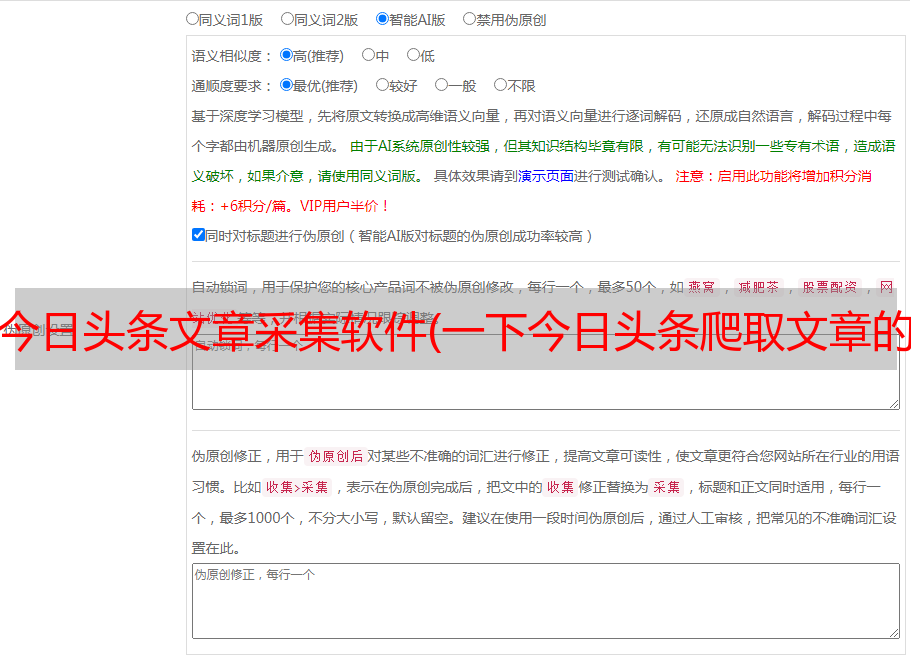Choose the 同义词2版 radio option
Image resolution: width=911 pixels, height=658 pixels.
point(287,19)
